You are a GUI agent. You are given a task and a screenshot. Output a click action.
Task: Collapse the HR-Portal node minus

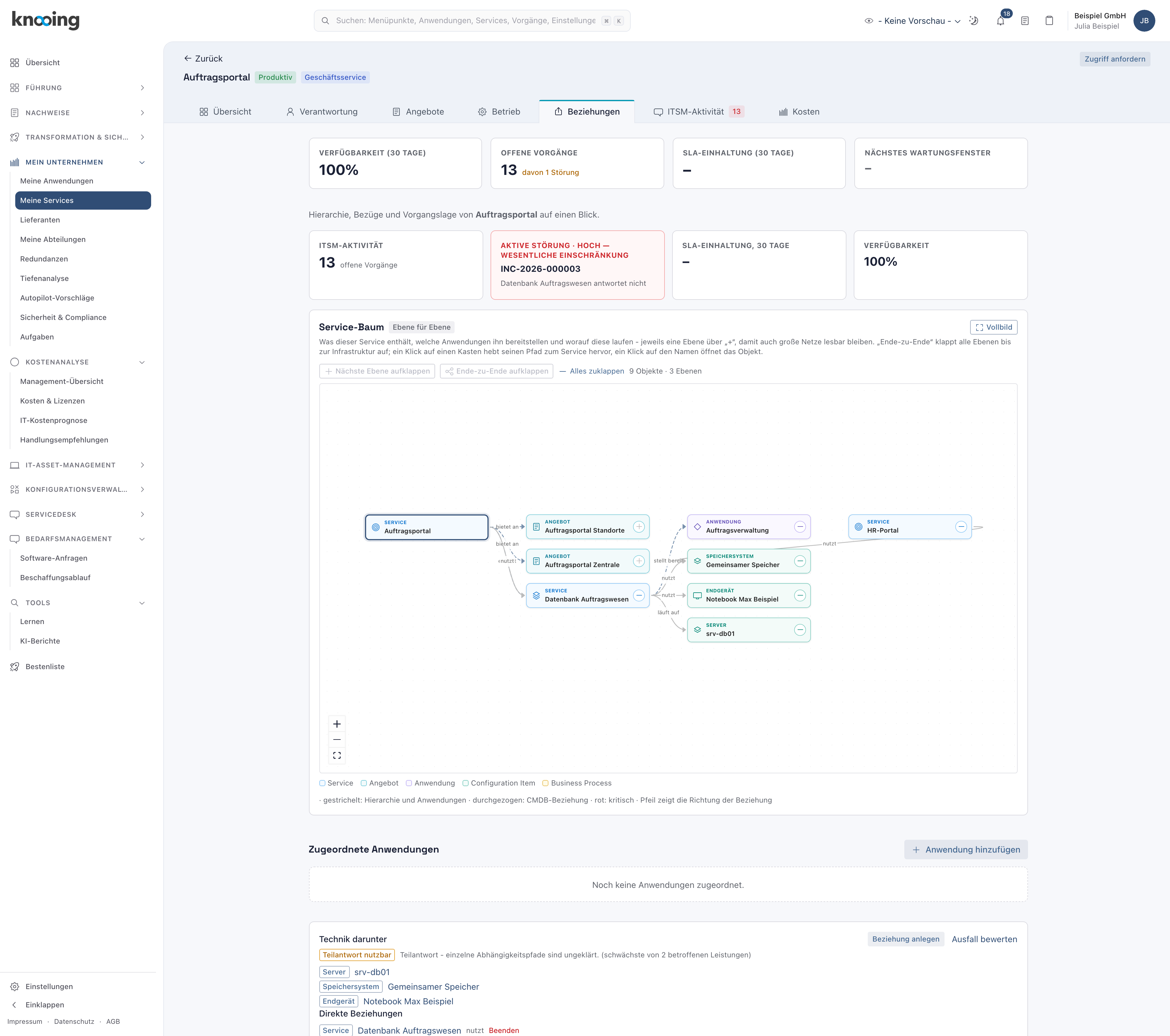pos(961,527)
